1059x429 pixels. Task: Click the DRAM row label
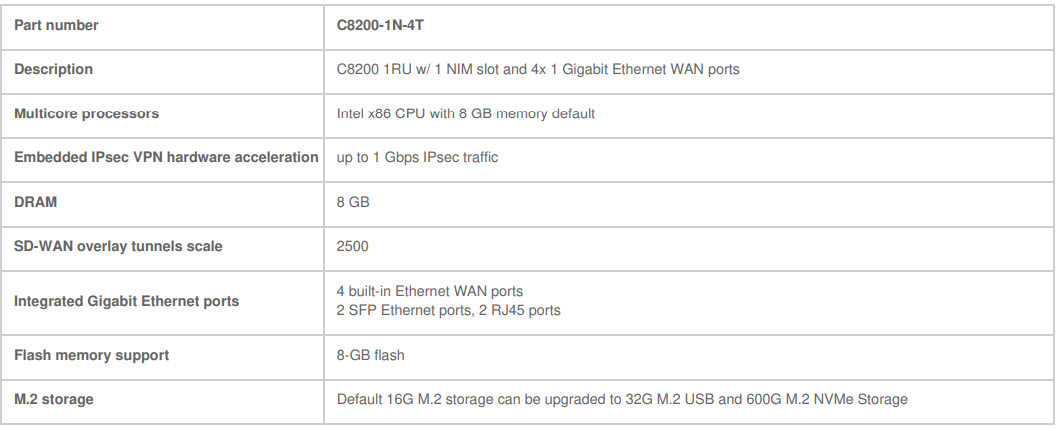(35, 202)
